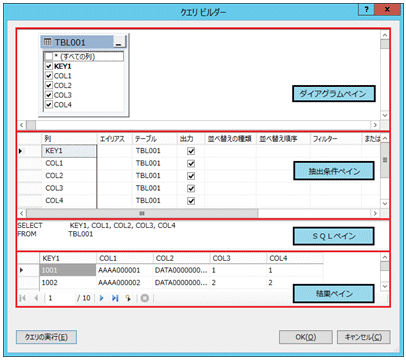This screenshot has height=360, width=406.
Task: Uncheck COL3 in the TBL001 table box
Action: pos(49,95)
